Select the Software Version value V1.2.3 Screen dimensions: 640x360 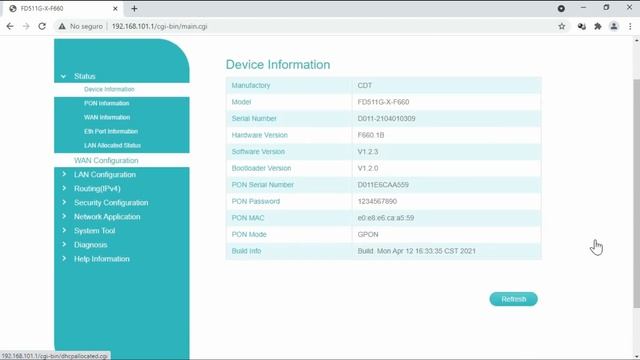[368, 152]
